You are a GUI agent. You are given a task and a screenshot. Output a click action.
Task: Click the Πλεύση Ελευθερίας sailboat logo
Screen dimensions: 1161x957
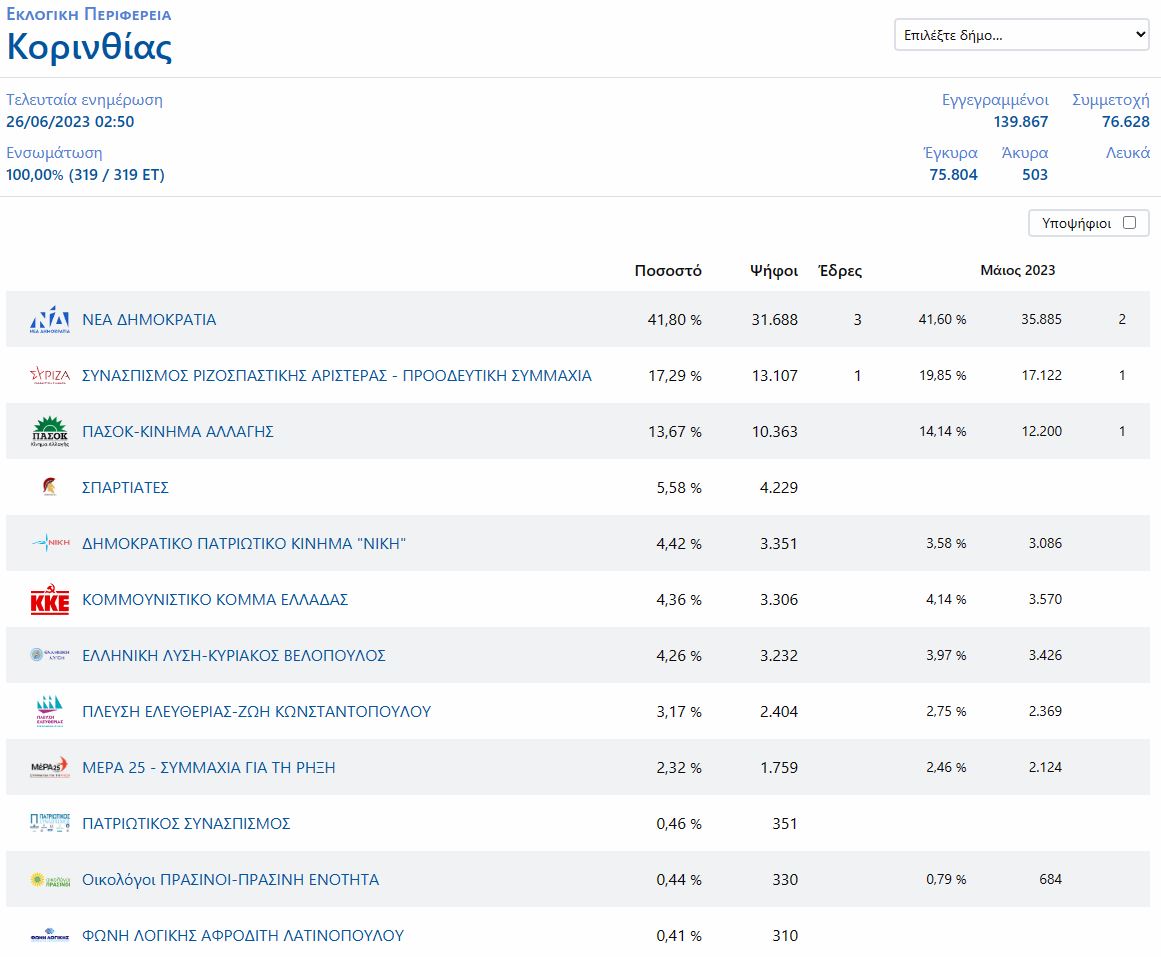50,712
